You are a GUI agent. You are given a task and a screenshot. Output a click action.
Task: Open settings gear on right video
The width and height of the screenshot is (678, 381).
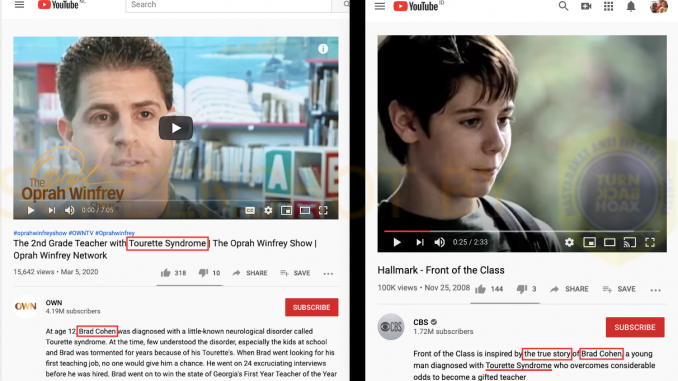click(x=569, y=242)
